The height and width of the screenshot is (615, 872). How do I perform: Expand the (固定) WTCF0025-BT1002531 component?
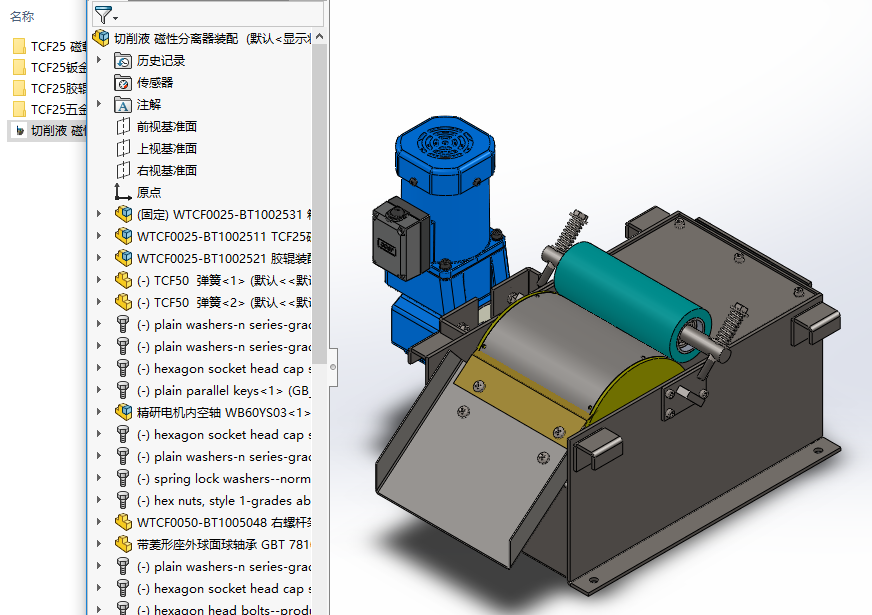99,214
